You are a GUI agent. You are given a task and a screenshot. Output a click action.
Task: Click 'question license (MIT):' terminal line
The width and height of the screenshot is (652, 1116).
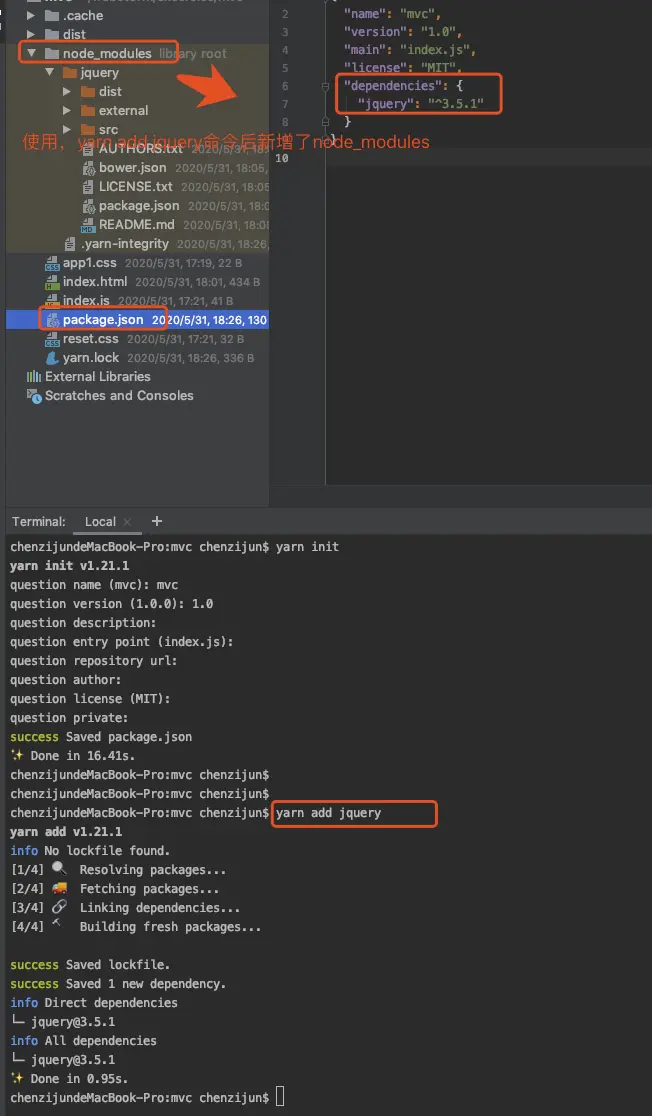point(90,699)
